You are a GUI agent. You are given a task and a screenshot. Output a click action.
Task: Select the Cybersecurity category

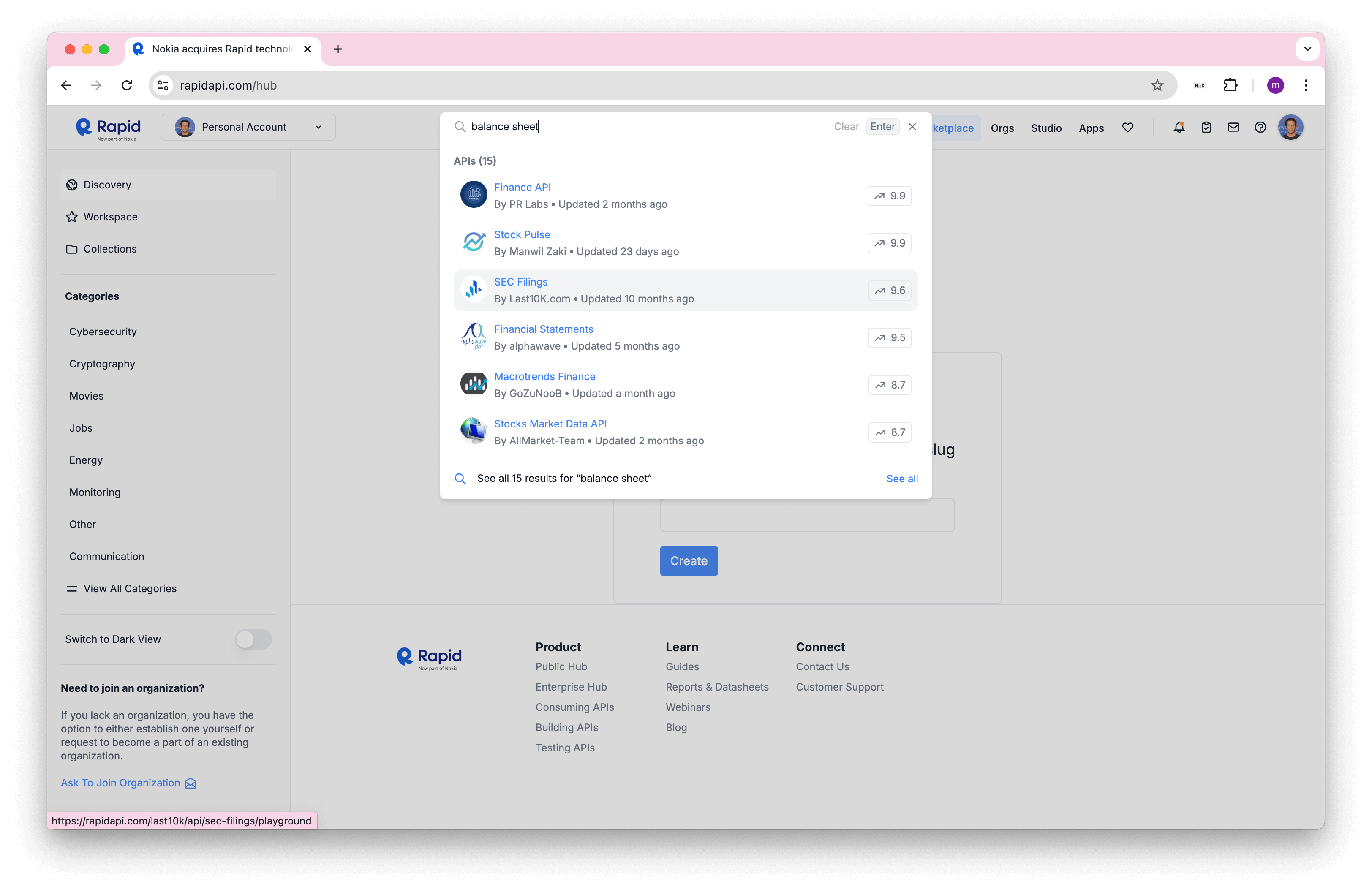(103, 332)
